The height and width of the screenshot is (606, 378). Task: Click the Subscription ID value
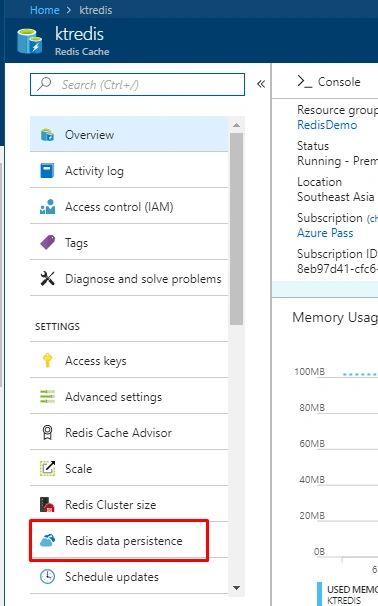pyautogui.click(x=337, y=269)
